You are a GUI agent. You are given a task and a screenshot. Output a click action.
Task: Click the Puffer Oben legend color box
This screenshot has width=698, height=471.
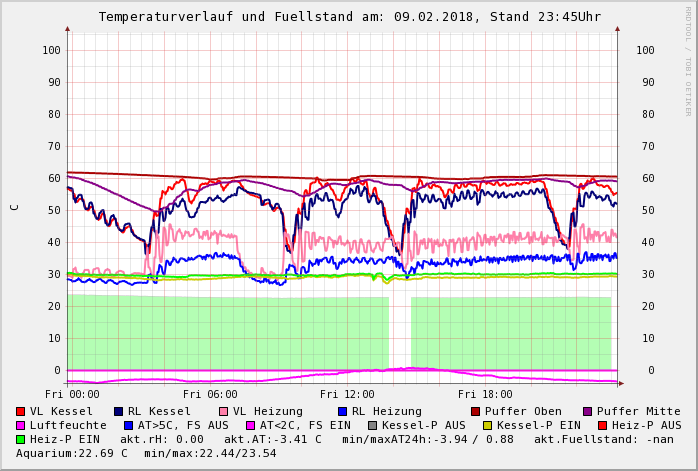tap(476, 411)
